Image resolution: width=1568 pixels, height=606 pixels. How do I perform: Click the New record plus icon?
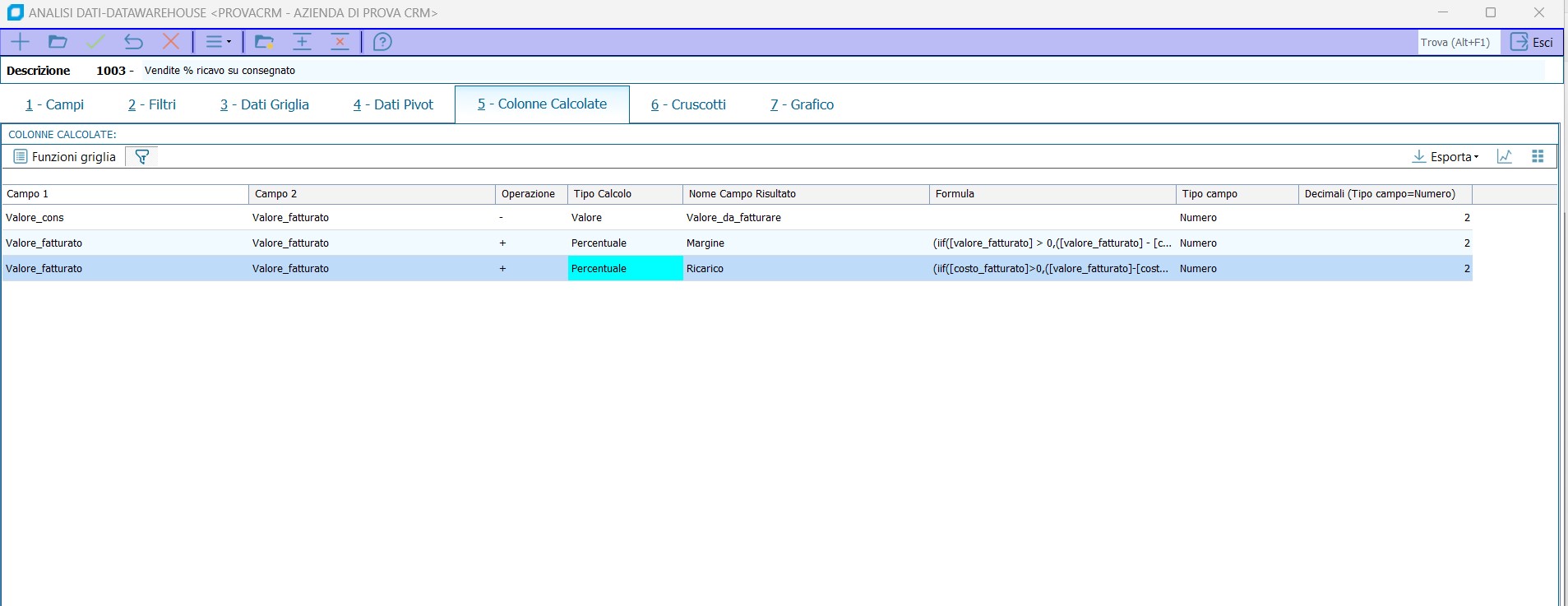click(x=21, y=42)
